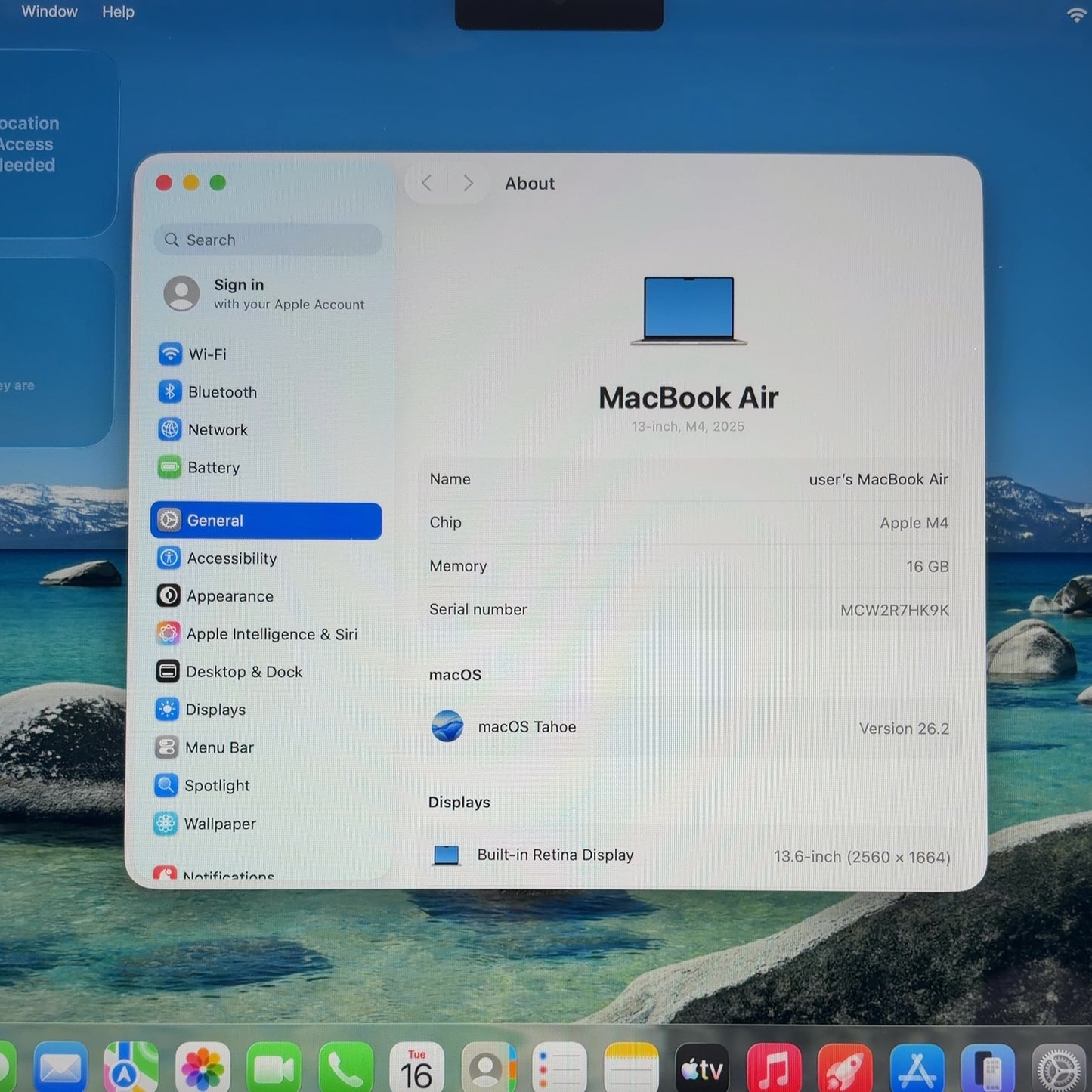Screen dimensions: 1092x1092
Task: Open the Help menu
Action: pyautogui.click(x=118, y=12)
